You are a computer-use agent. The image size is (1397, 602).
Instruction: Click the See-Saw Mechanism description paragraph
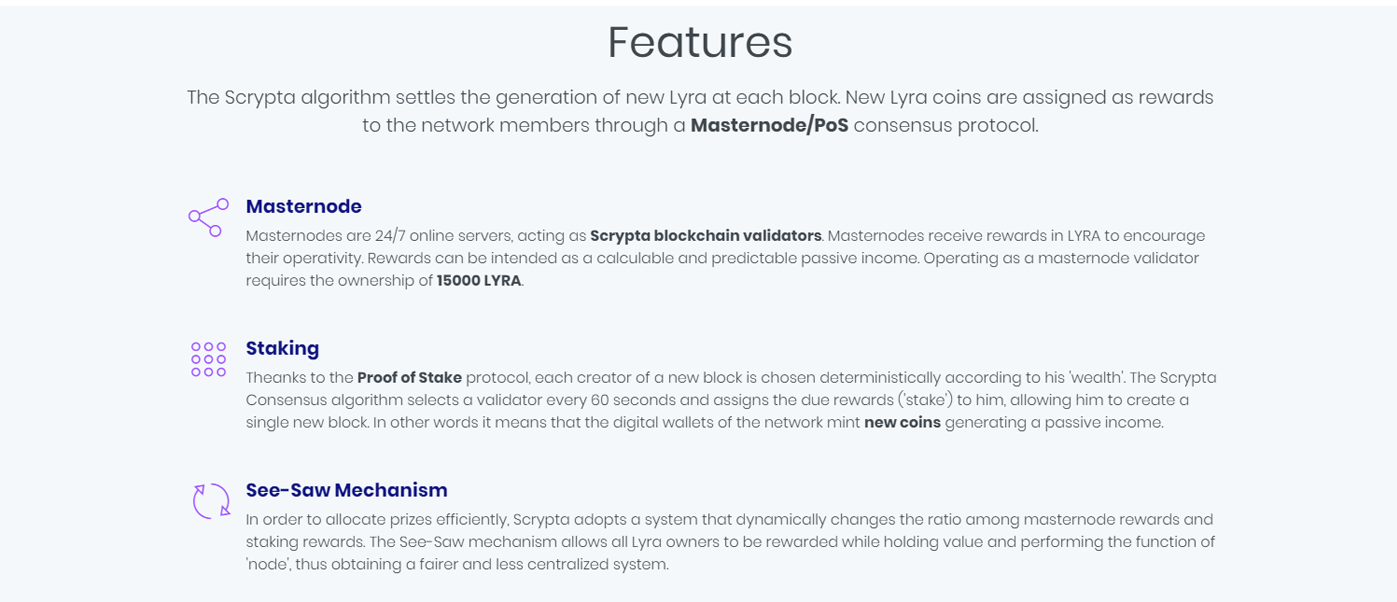point(731,542)
